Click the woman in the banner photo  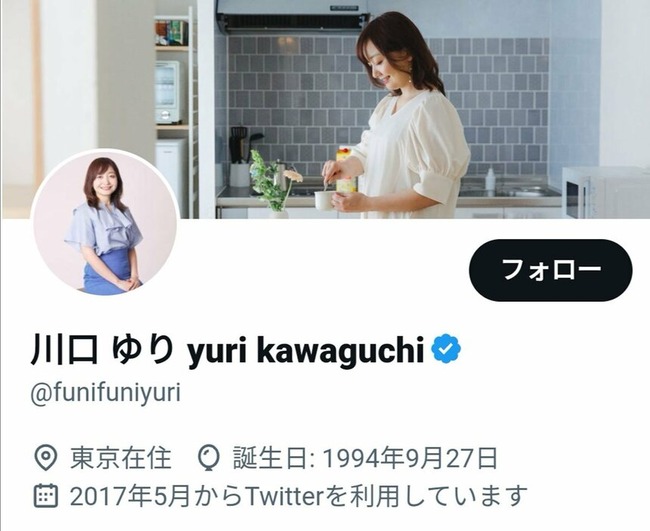[399, 115]
